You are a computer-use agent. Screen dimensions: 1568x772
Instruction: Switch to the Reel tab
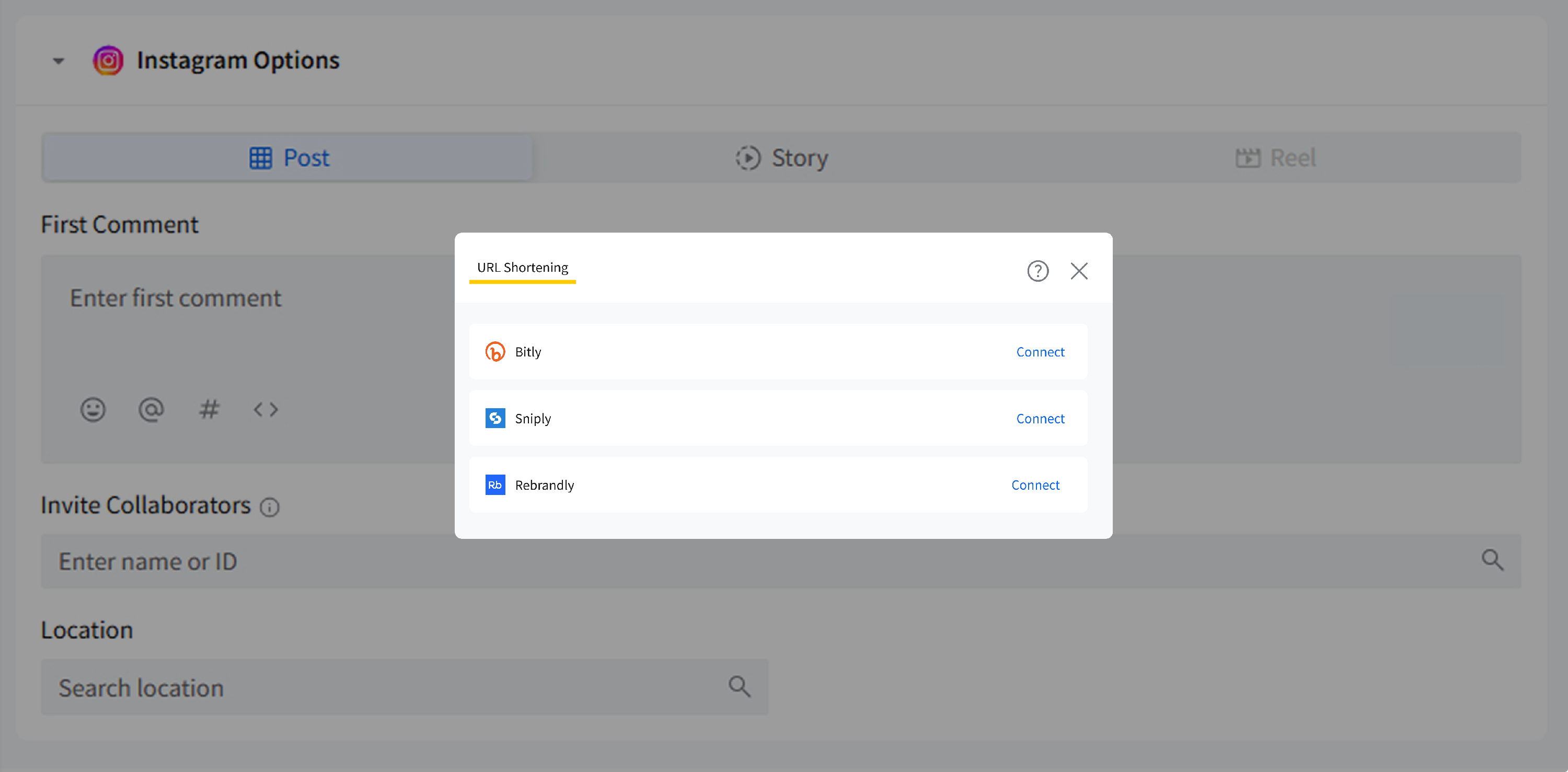coord(1276,158)
